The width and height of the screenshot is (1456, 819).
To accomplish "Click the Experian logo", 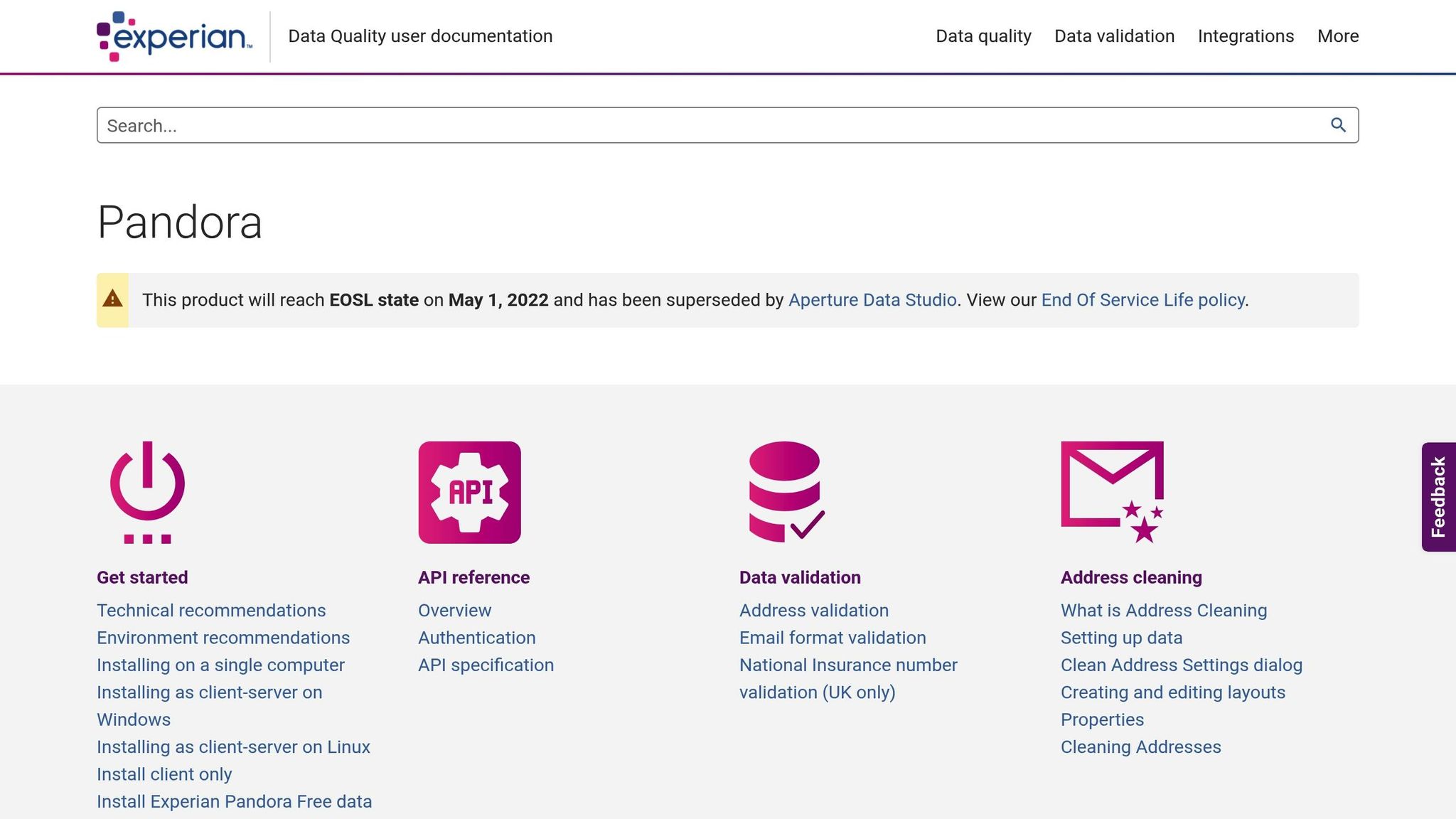I will click(x=175, y=36).
